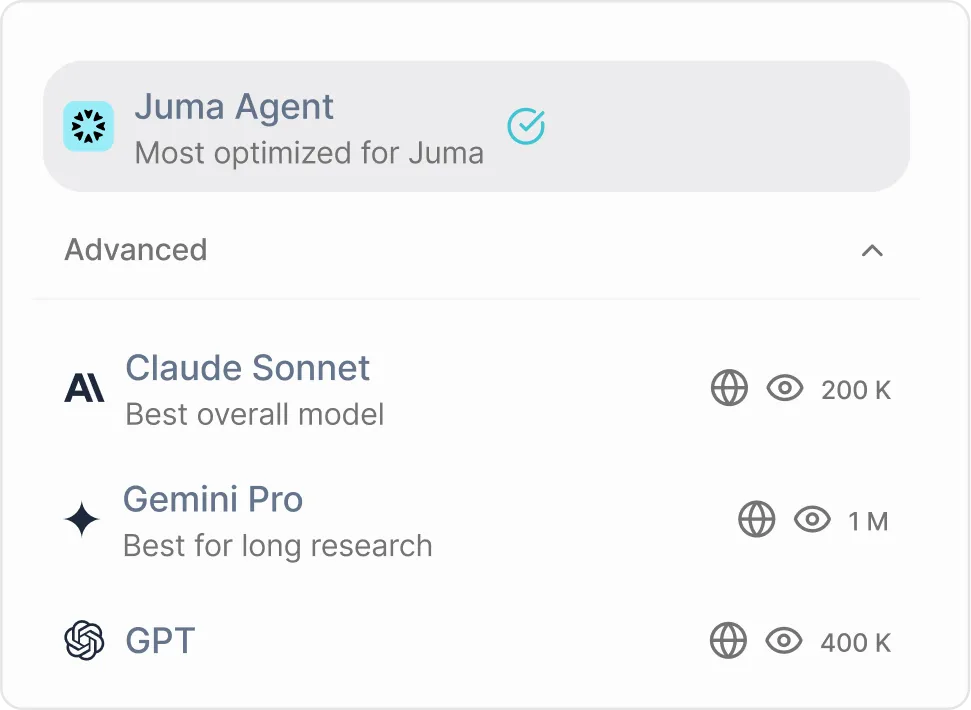This screenshot has height=710, width=971.
Task: Select Claude Sonnet from the model list
Action: (x=247, y=368)
